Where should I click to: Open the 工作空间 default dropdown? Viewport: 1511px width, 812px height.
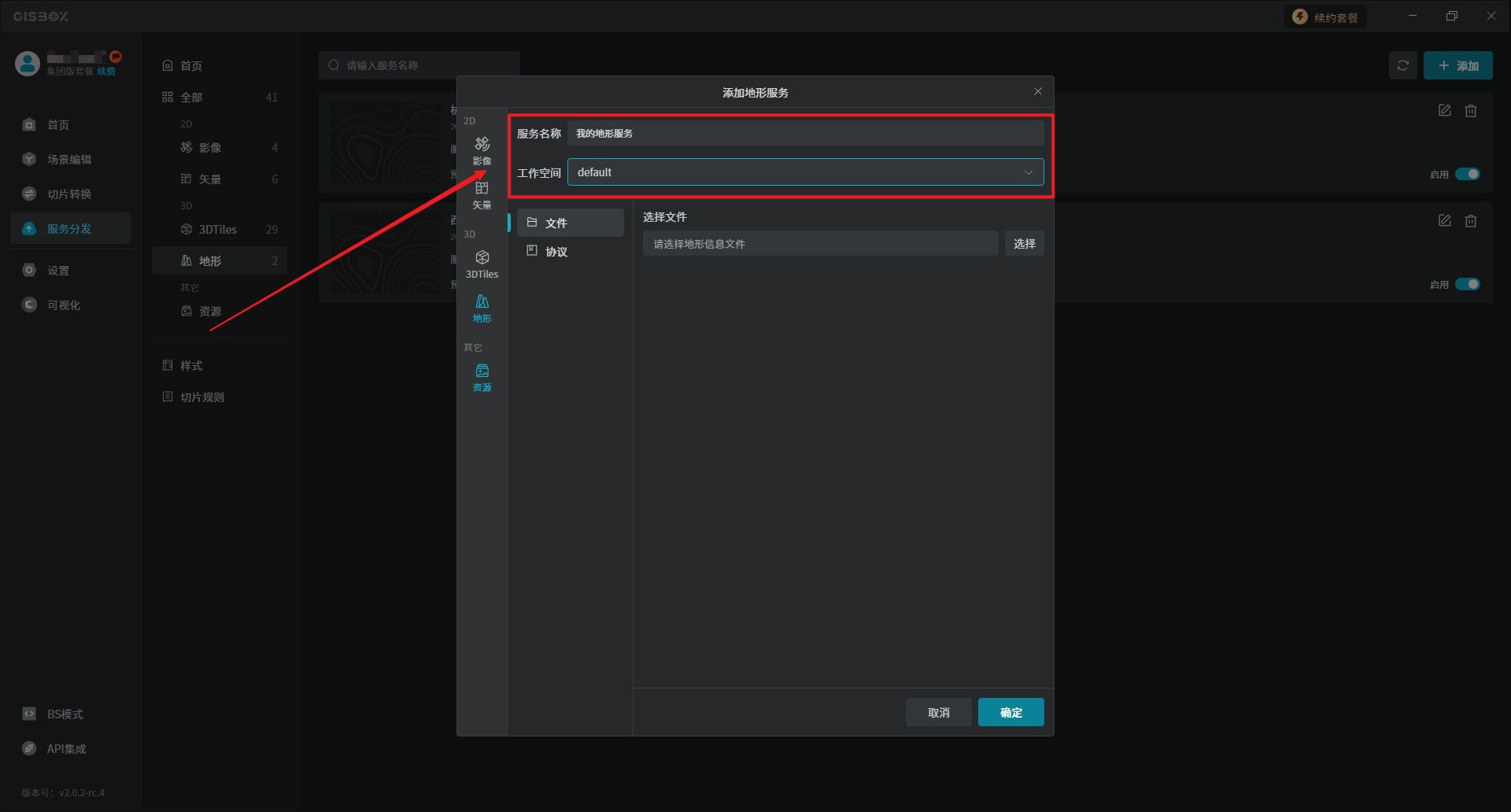[x=805, y=172]
